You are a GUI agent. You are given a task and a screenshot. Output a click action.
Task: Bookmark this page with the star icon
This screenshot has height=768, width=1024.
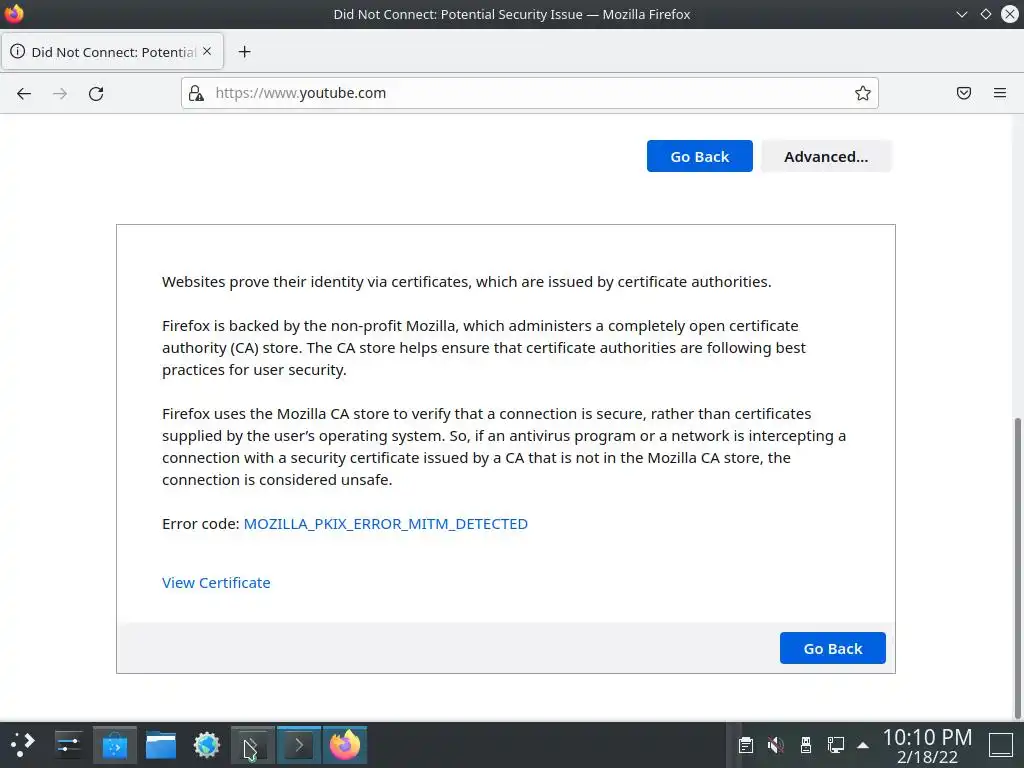(x=863, y=93)
